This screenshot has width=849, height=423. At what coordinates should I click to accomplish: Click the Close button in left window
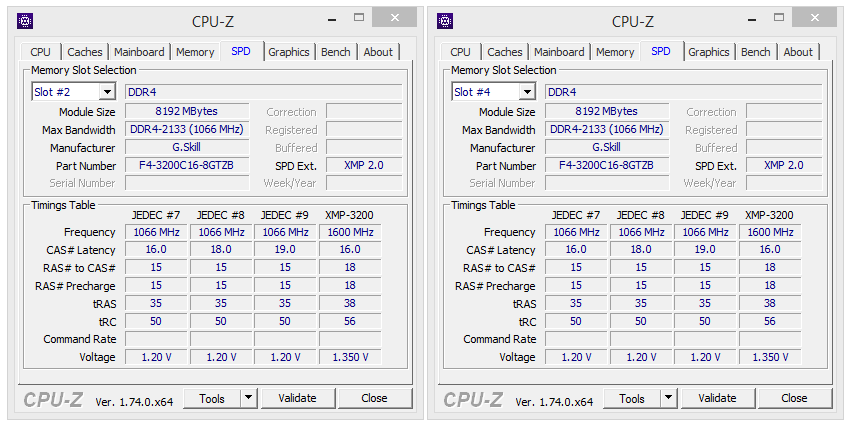click(x=374, y=398)
